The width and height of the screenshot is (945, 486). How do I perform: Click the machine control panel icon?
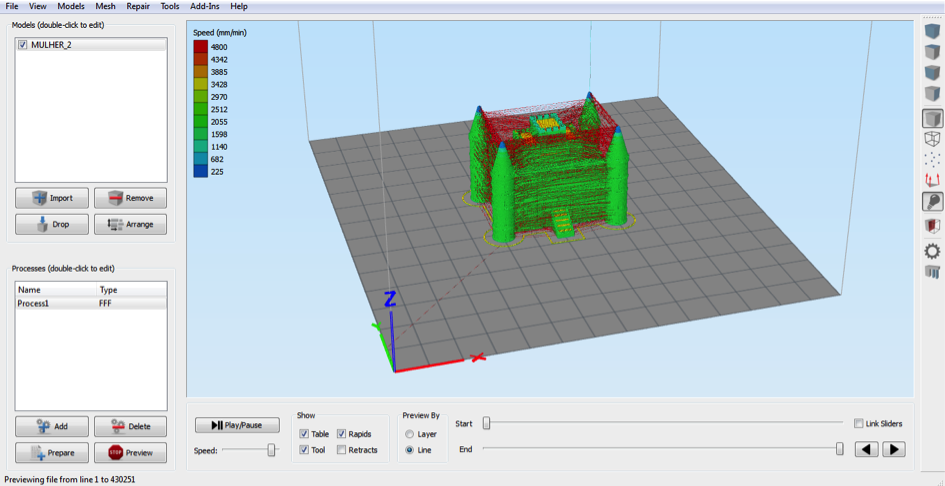click(932, 271)
